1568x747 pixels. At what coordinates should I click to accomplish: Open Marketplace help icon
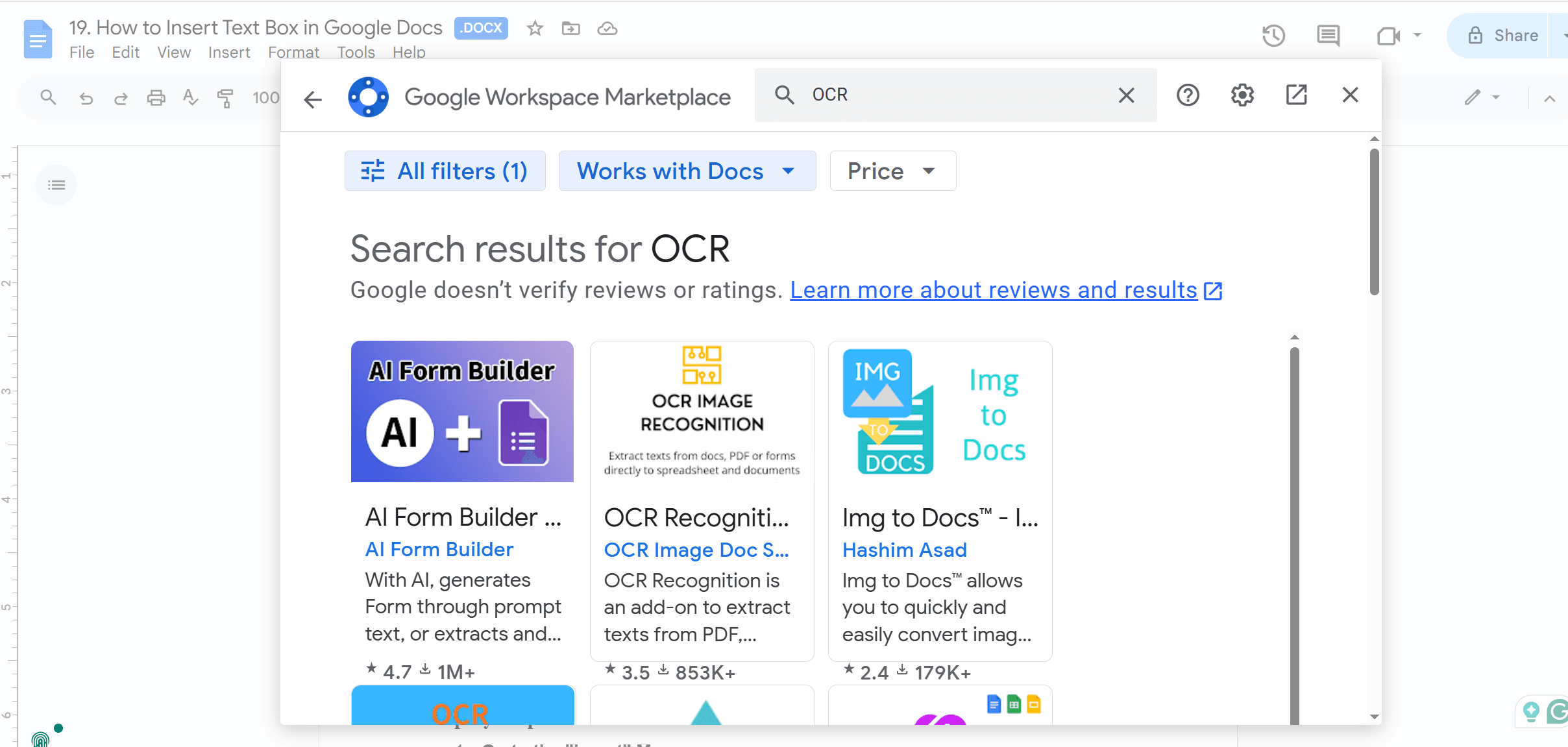click(x=1188, y=95)
